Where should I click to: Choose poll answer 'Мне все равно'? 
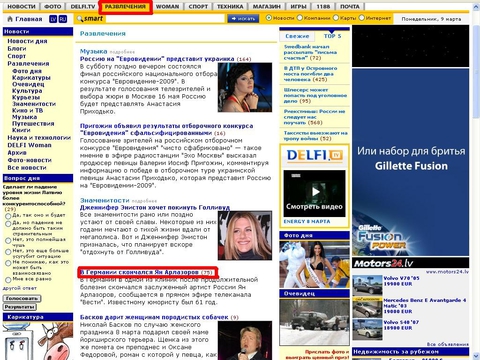point(8,280)
